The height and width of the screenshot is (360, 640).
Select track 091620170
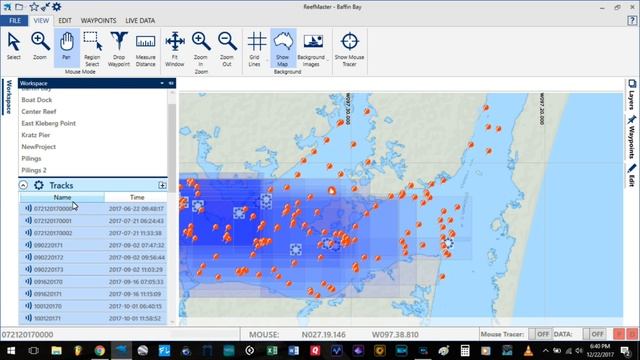click(x=93, y=282)
